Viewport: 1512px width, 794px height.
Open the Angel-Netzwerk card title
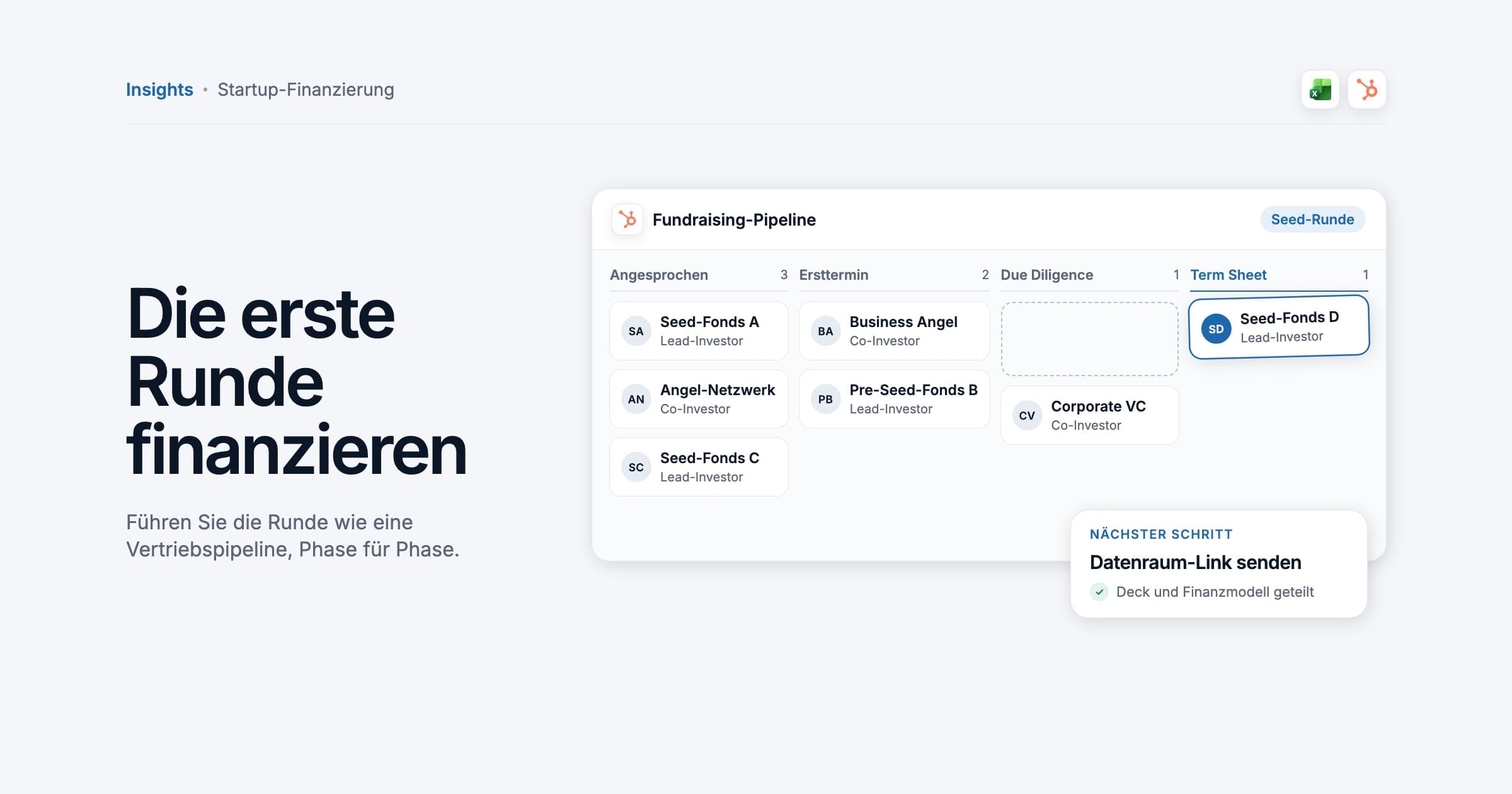[x=718, y=390]
